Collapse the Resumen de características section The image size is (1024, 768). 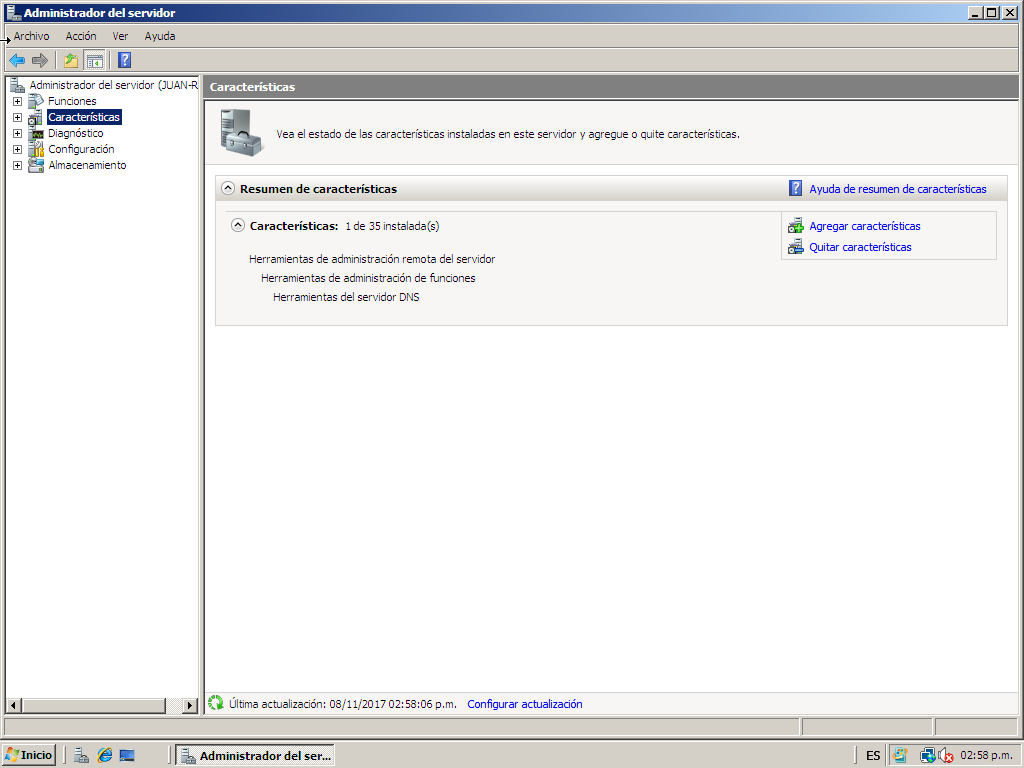click(x=228, y=187)
